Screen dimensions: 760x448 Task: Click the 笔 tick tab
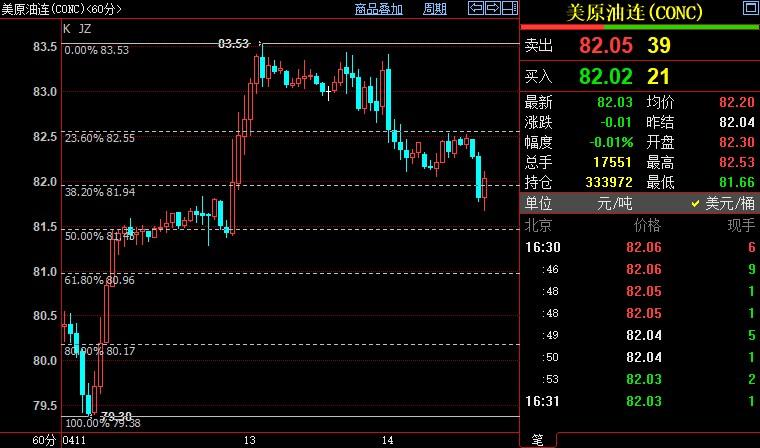pos(537,440)
